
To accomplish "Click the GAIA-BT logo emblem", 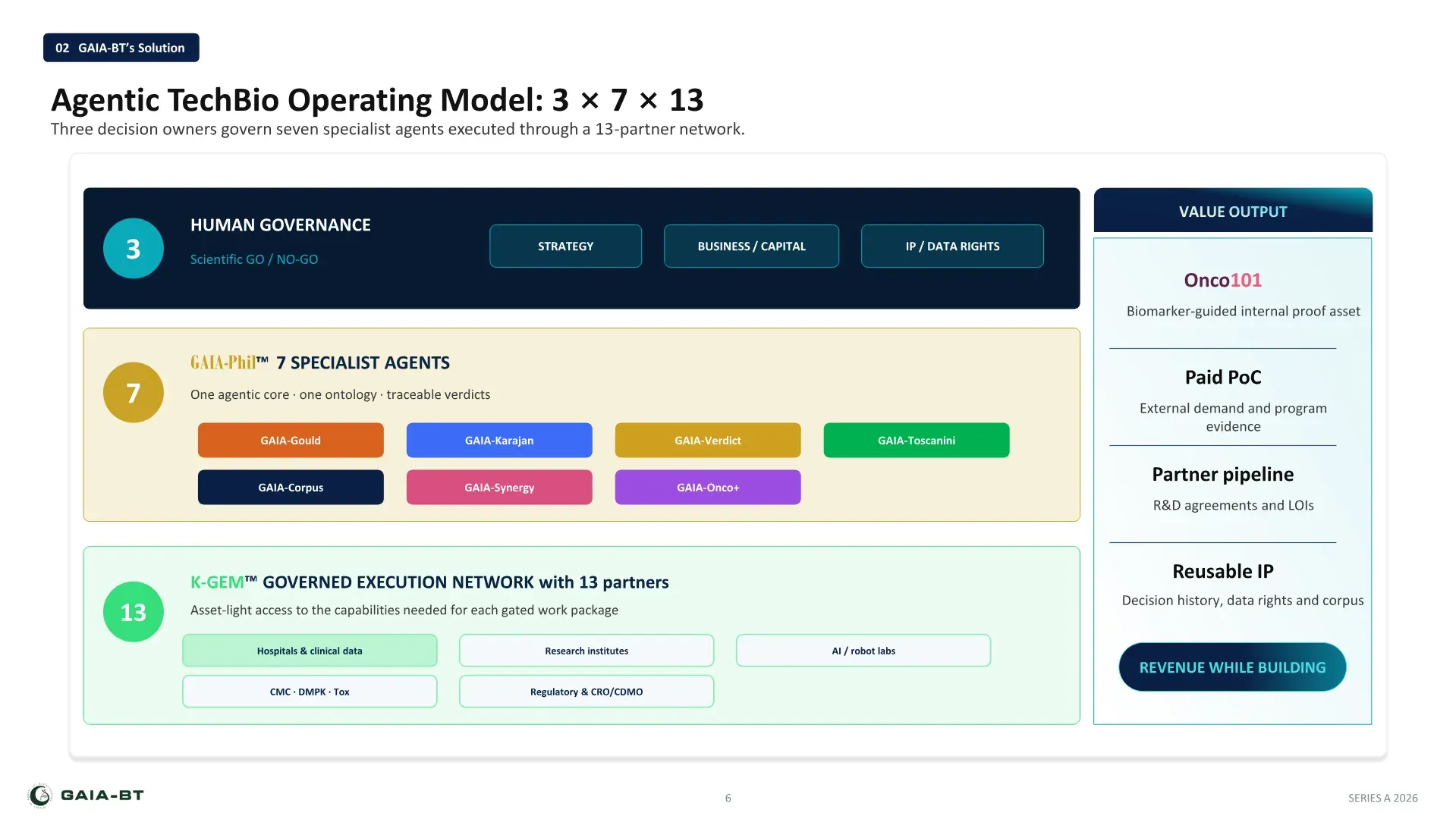I will [39, 795].
